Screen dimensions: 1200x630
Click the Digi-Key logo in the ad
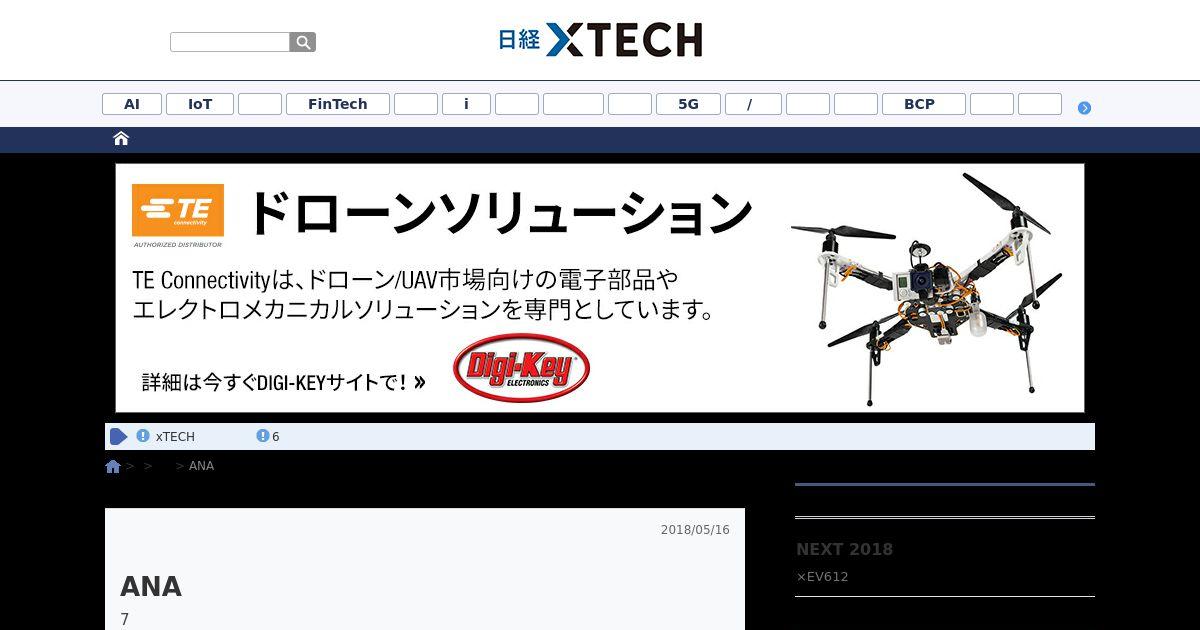coord(521,368)
